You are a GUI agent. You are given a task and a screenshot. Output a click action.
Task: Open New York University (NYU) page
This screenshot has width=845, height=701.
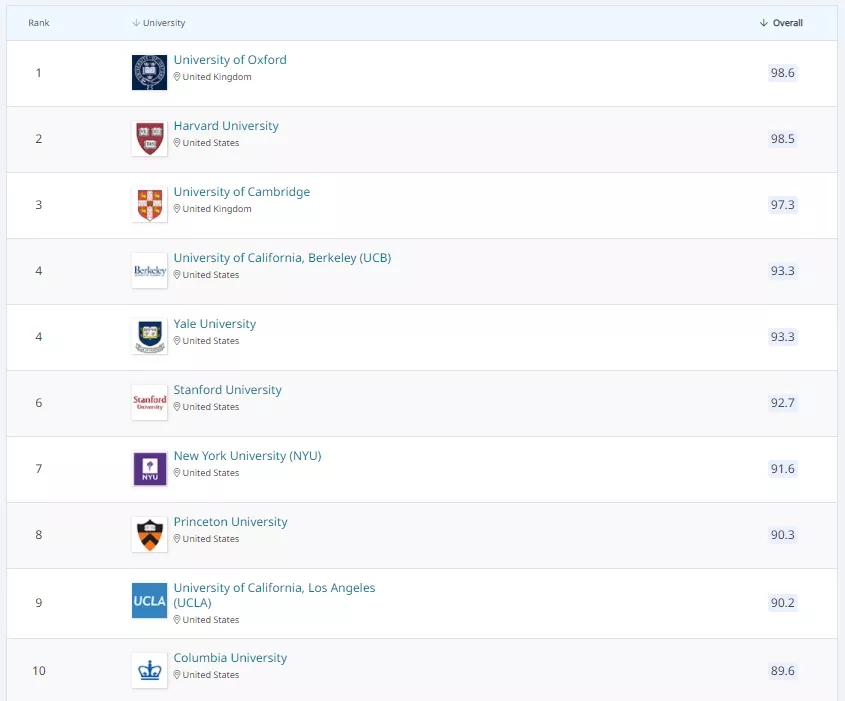coord(247,456)
